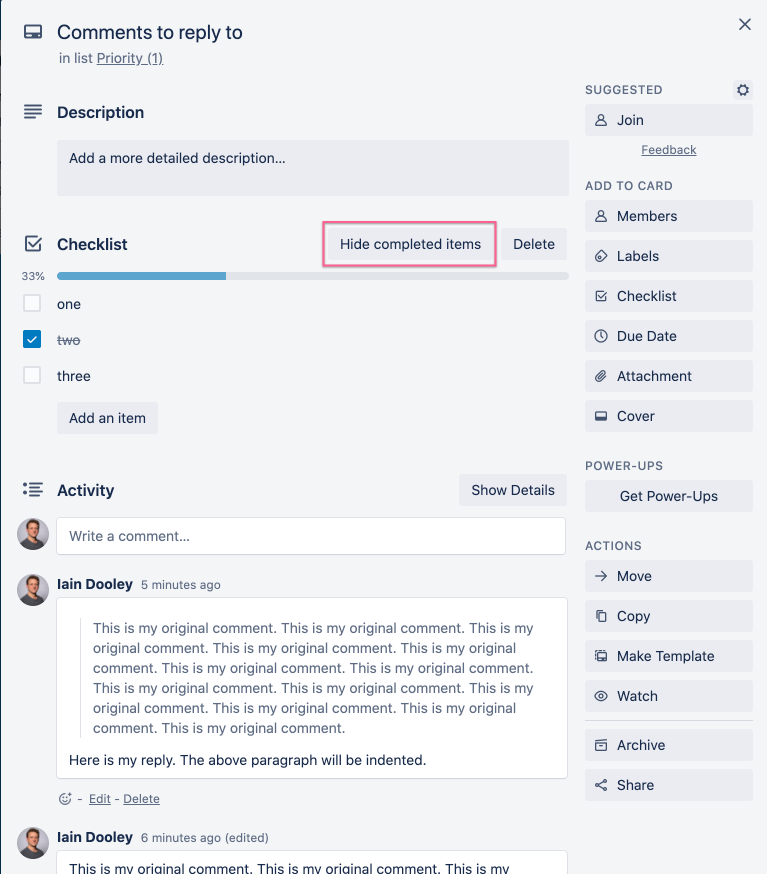Make Template from card
The height and width of the screenshot is (874, 767).
668,656
